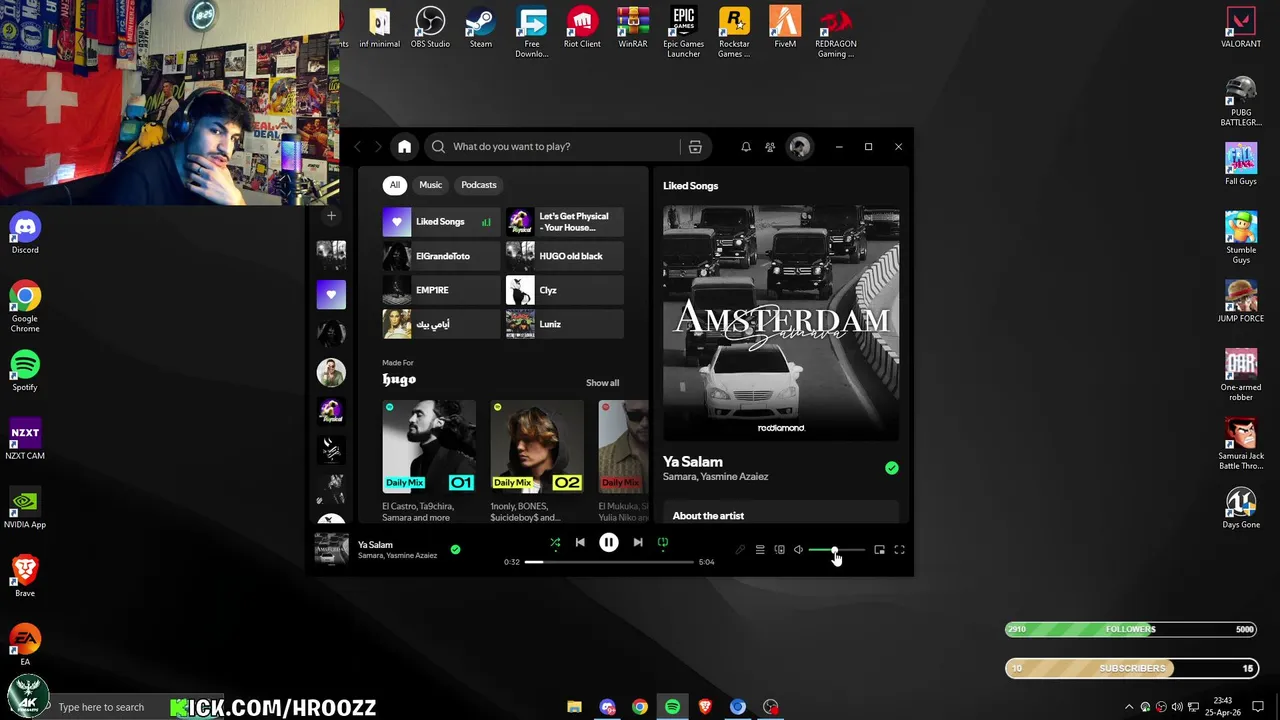The width and height of the screenshot is (1280, 720).
Task: Open Let's Get Physical playlist tile
Action: pos(564,222)
